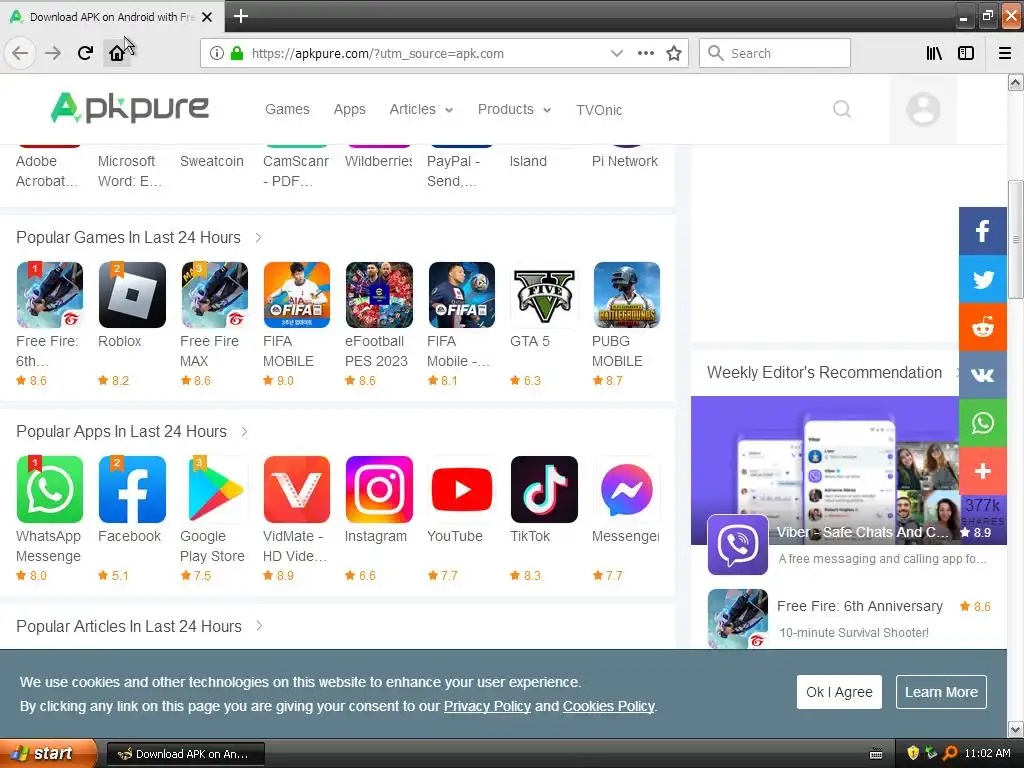Share page via VK sidebar button

(983, 375)
